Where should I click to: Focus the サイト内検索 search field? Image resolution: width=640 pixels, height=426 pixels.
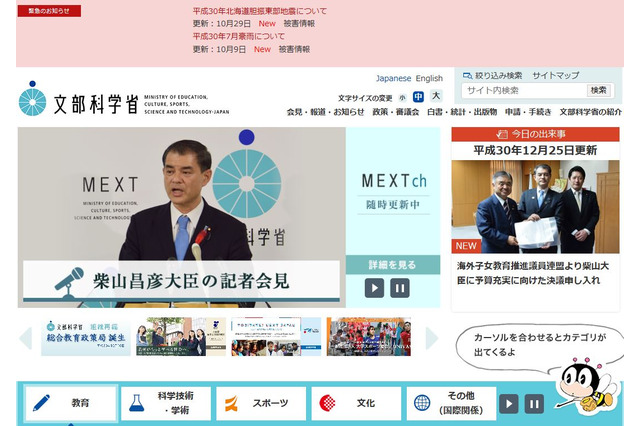click(524, 91)
